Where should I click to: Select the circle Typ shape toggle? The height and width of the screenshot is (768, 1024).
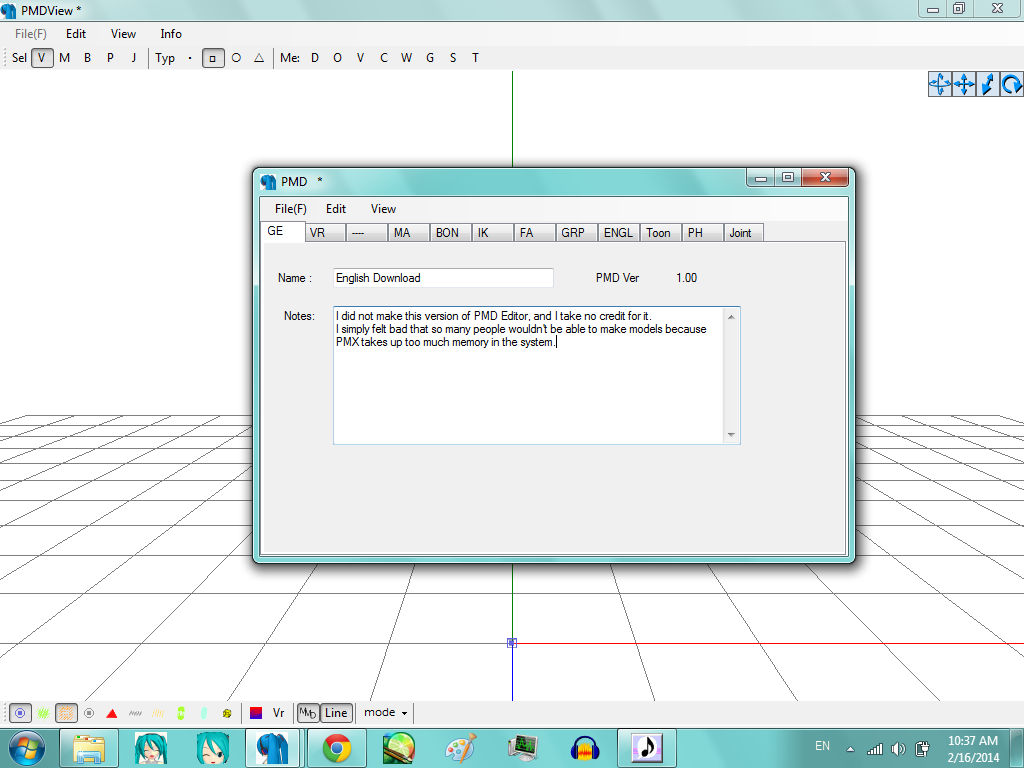tap(236, 58)
